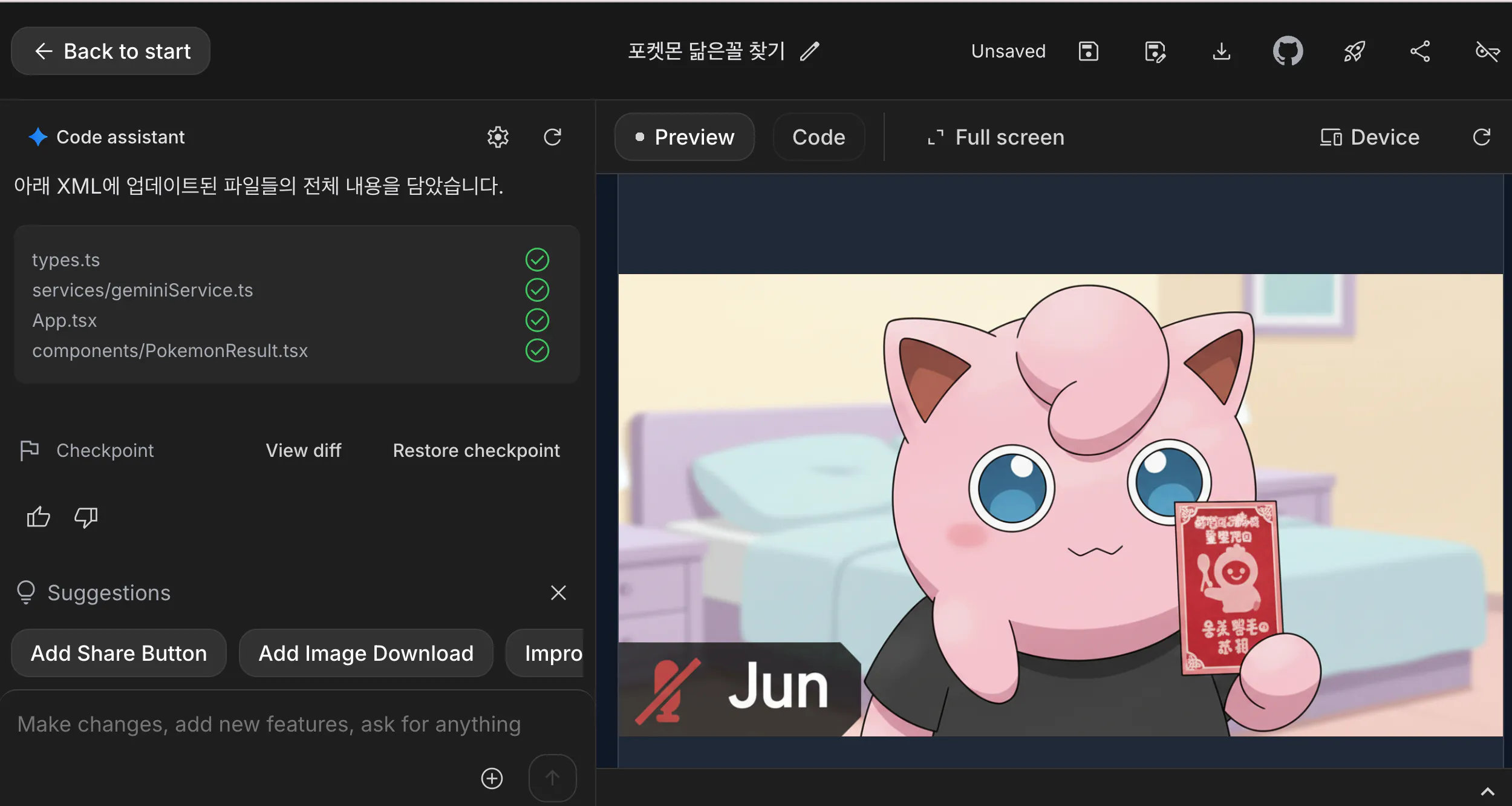Image resolution: width=1512 pixels, height=806 pixels.
Task: Open Full screen preview
Action: (996, 137)
